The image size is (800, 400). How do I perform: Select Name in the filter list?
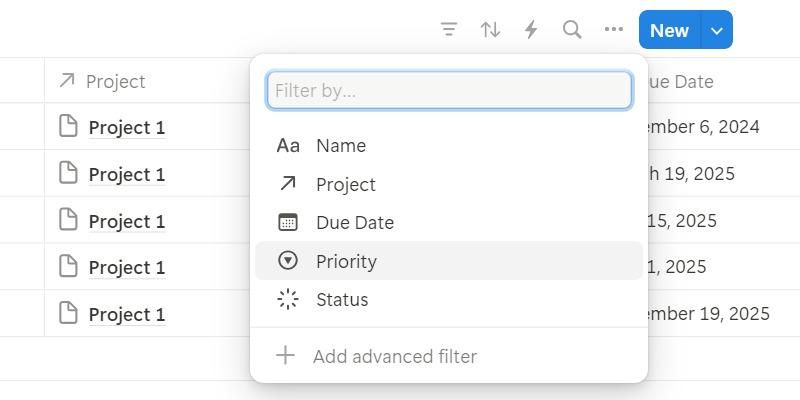[x=341, y=146]
